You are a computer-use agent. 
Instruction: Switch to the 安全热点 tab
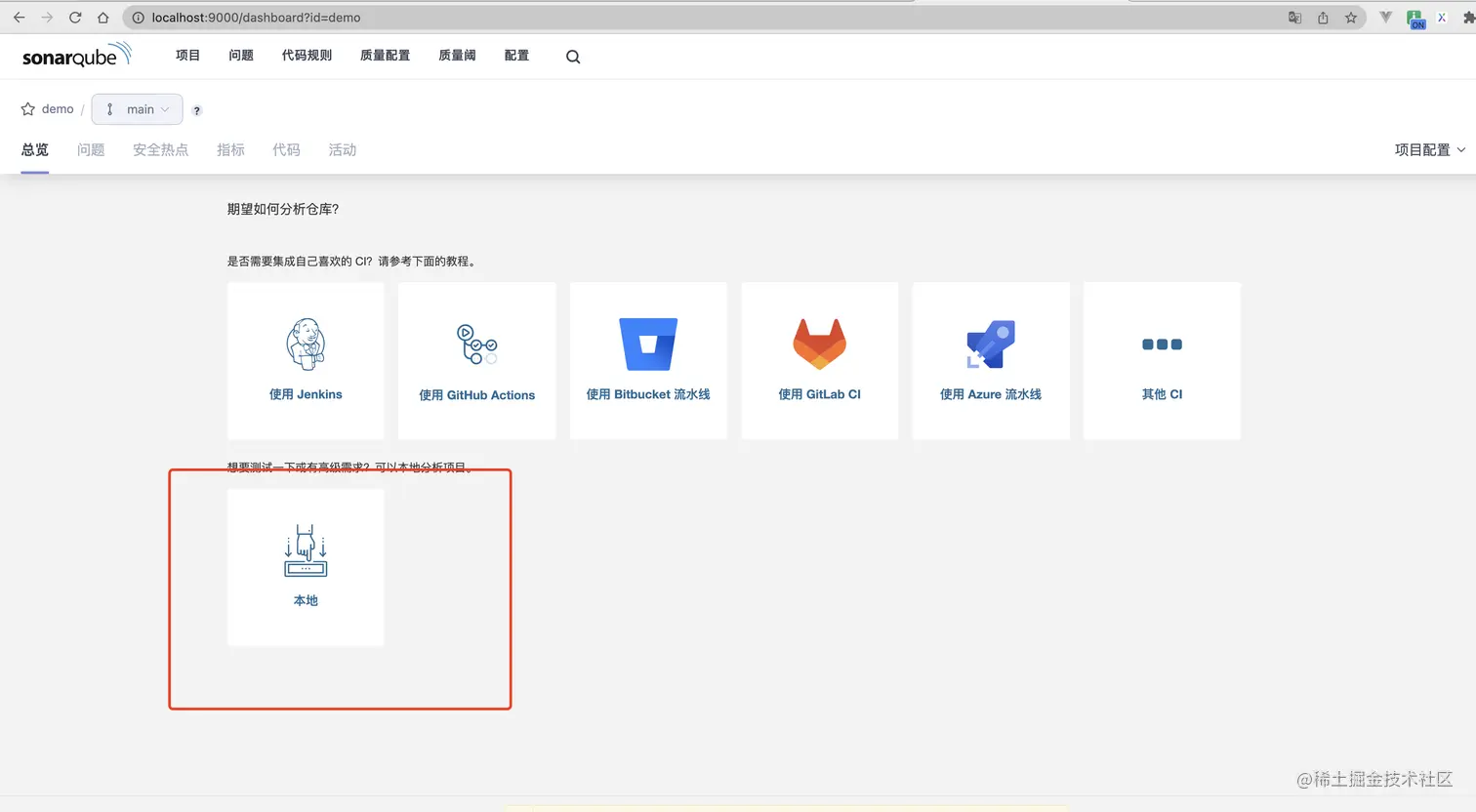160,149
